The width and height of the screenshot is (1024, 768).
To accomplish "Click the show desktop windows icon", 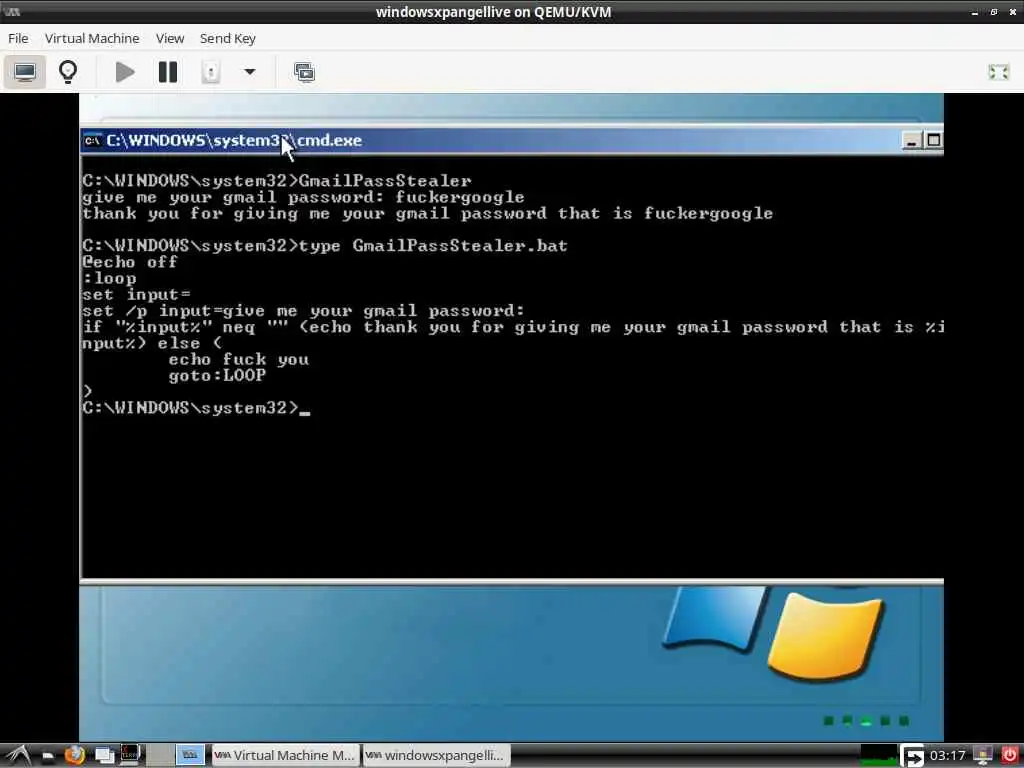I will (x=104, y=756).
